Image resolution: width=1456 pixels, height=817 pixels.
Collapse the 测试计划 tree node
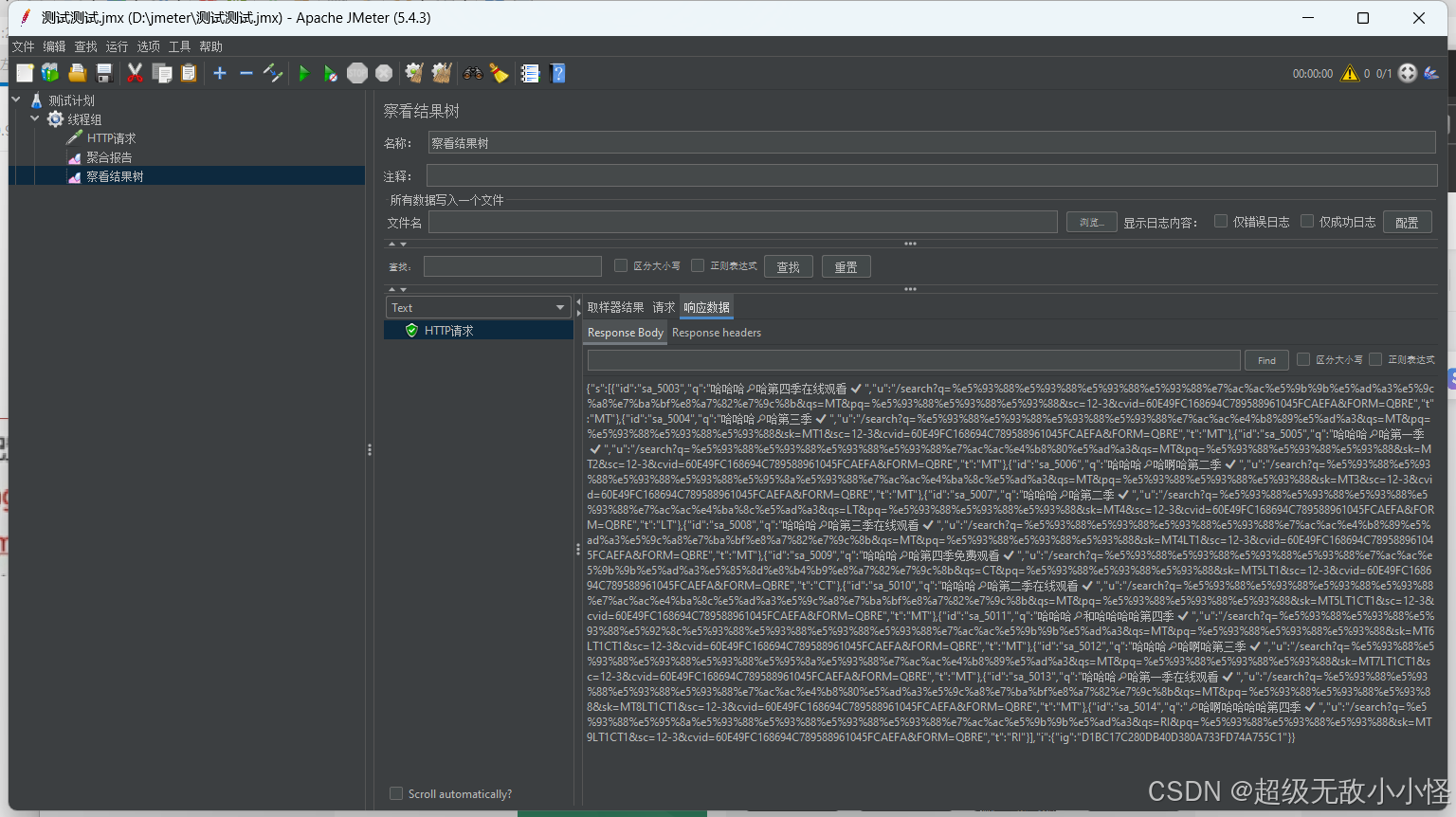click(16, 100)
